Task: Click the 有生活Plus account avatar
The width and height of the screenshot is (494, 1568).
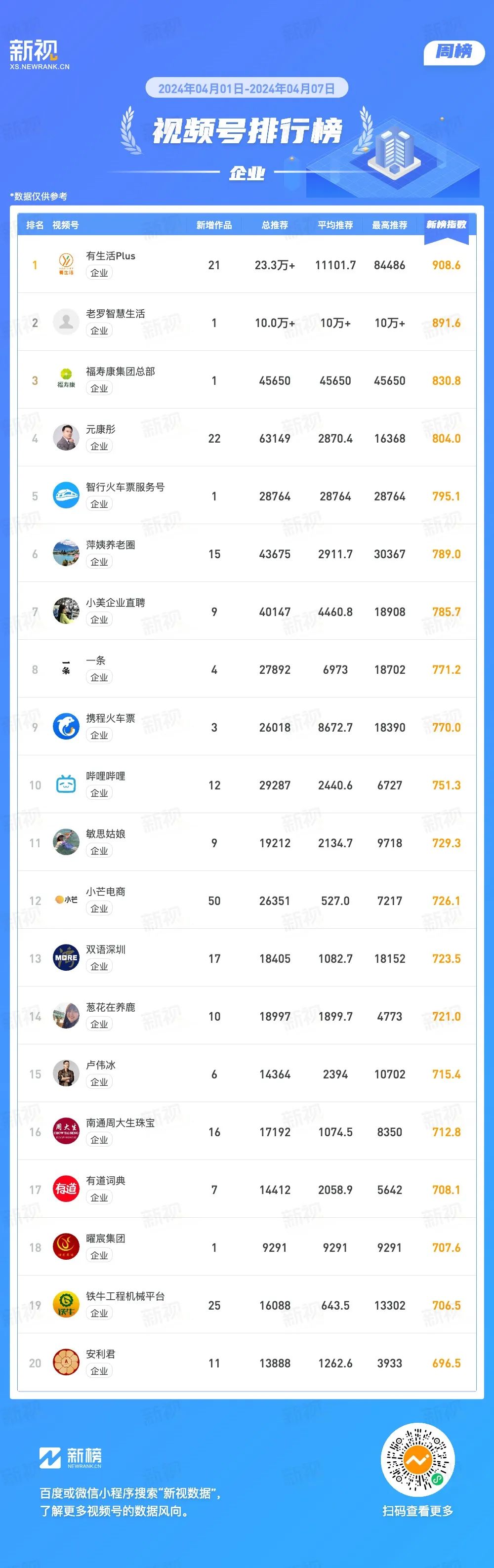Action: coord(66,264)
